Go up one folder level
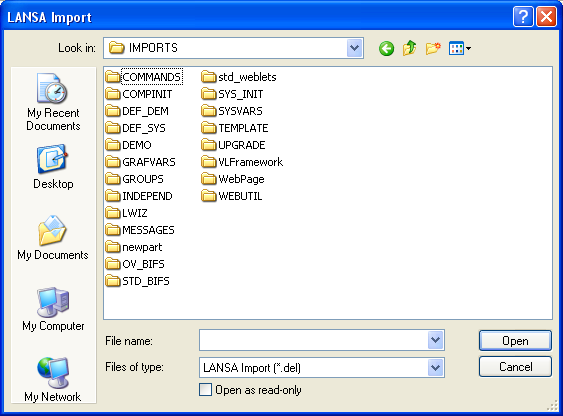 pos(409,48)
